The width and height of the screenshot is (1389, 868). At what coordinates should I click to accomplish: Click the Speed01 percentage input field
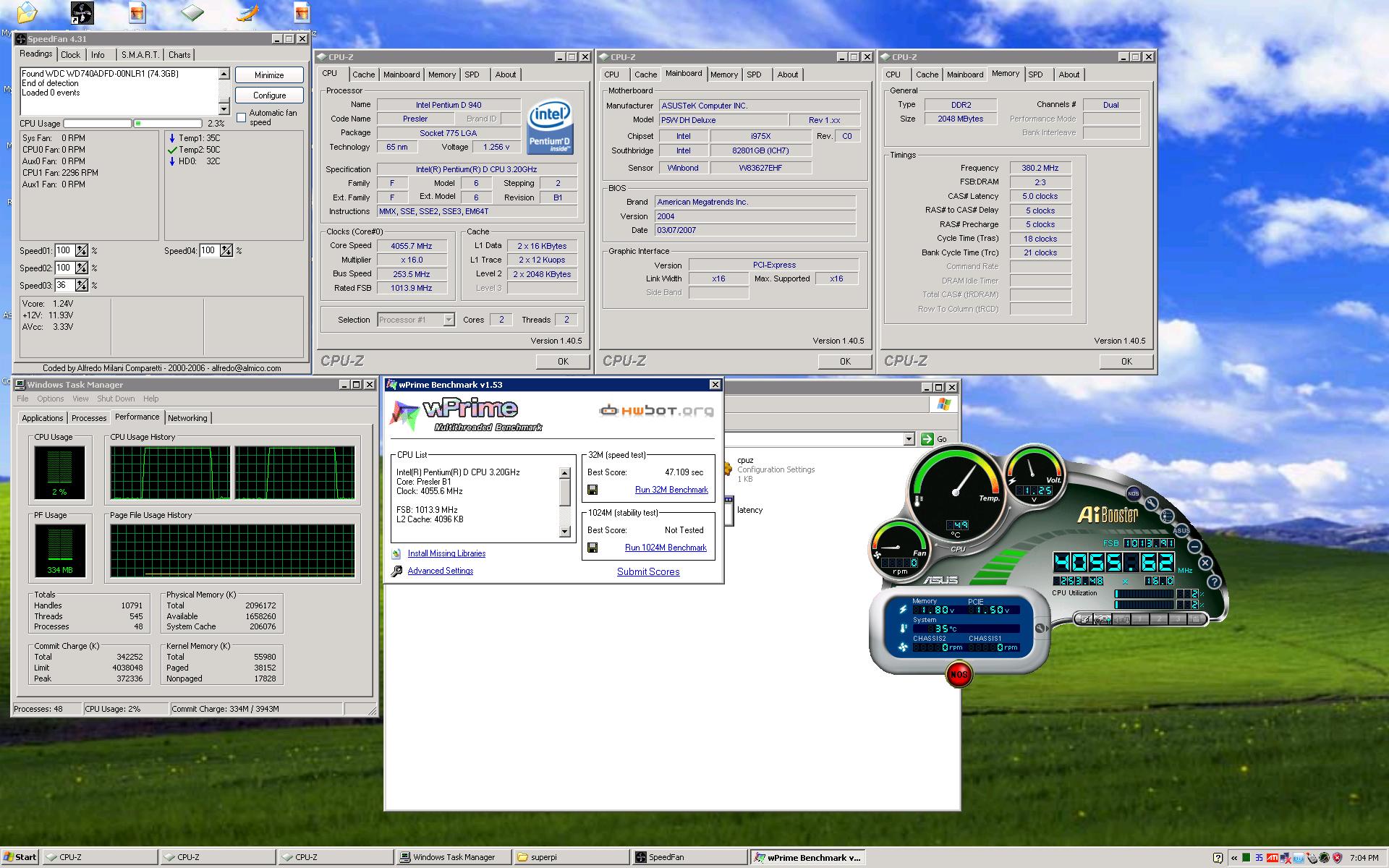[x=65, y=250]
